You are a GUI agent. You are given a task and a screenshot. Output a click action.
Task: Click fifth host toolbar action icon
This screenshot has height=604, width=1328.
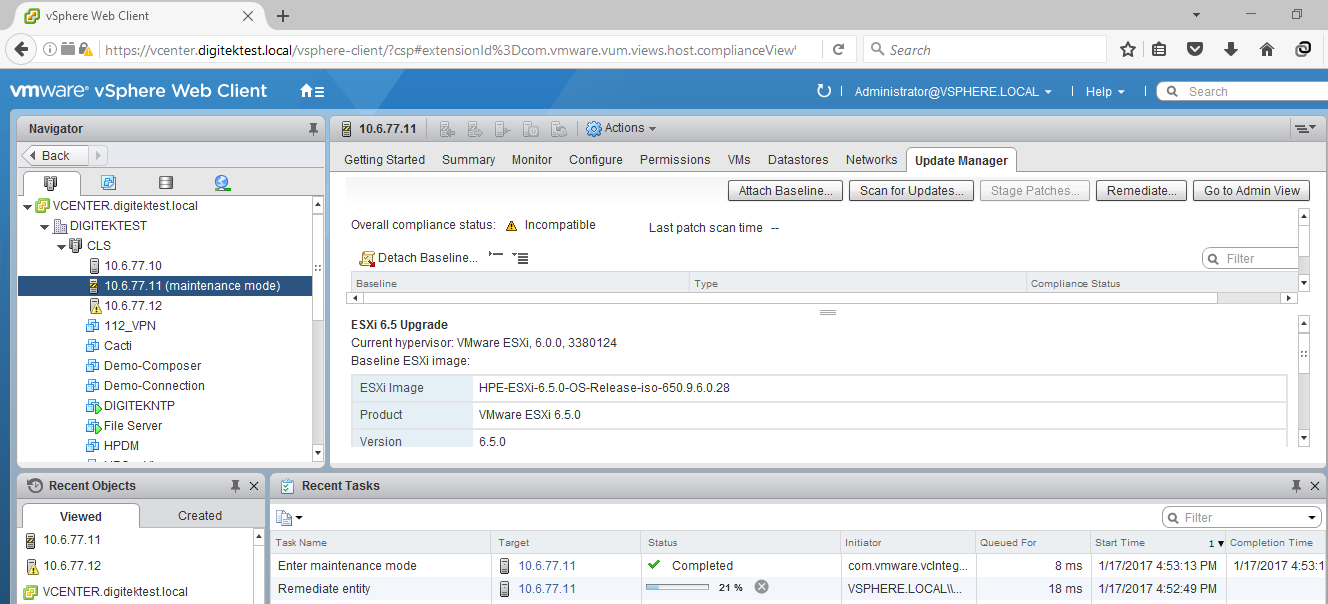(559, 129)
